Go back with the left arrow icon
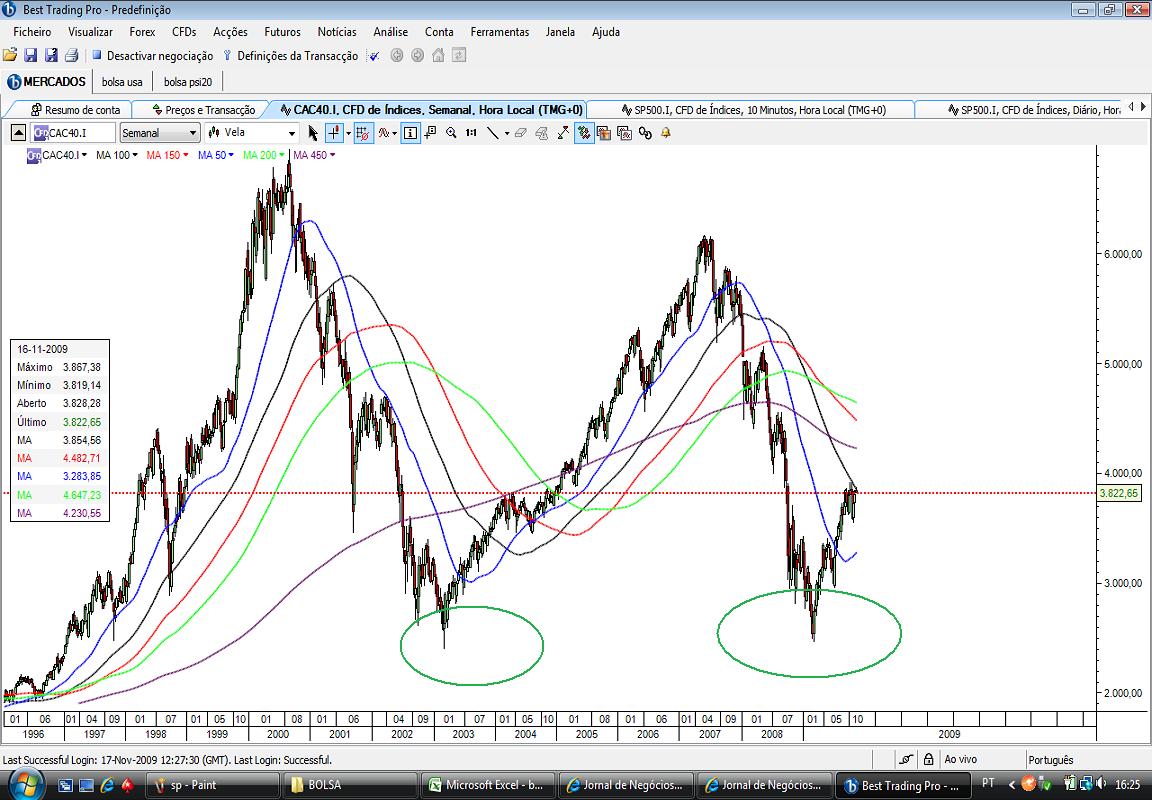The height and width of the screenshot is (800, 1152). point(397,55)
